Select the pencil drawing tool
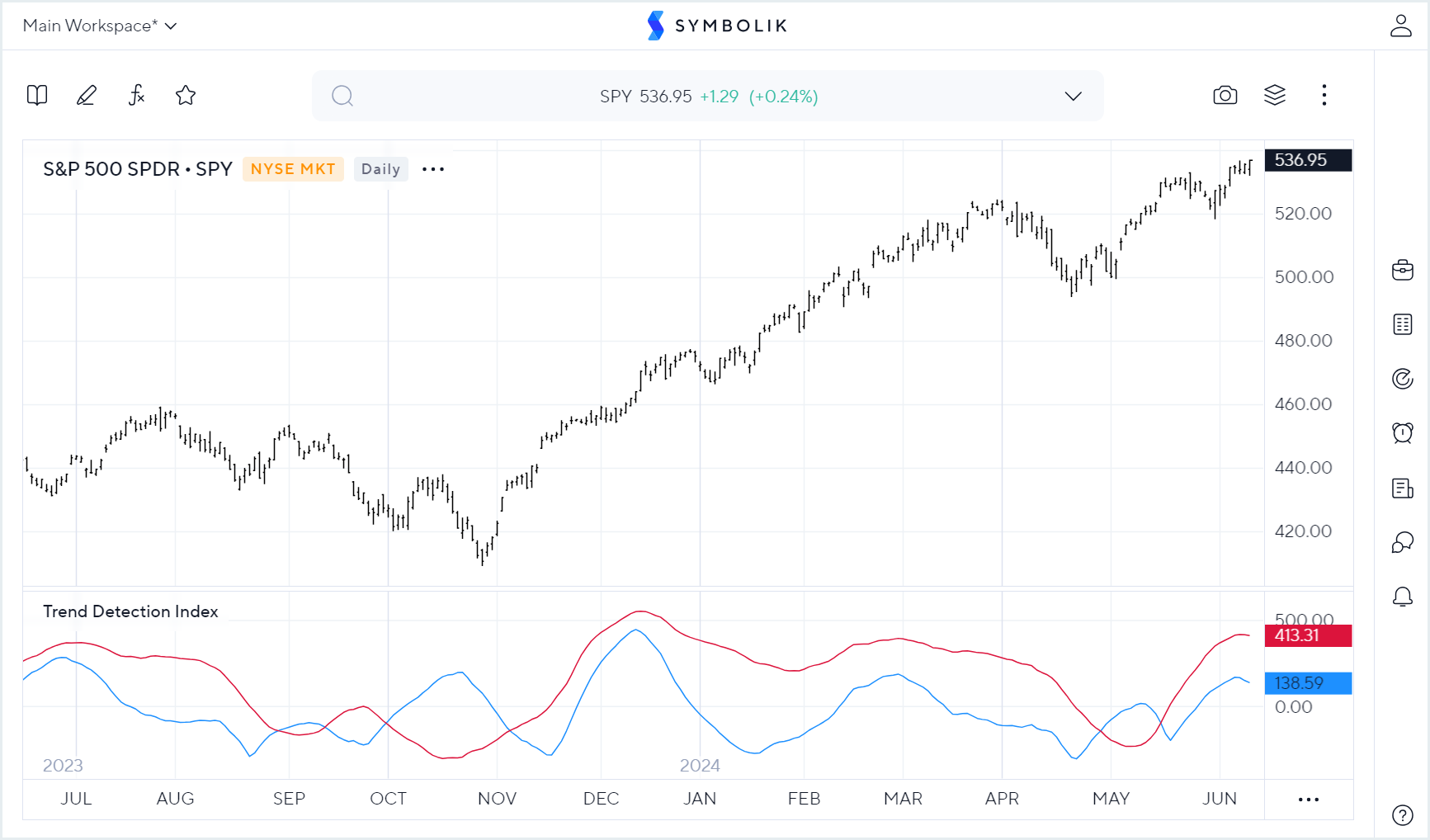 coord(87,96)
